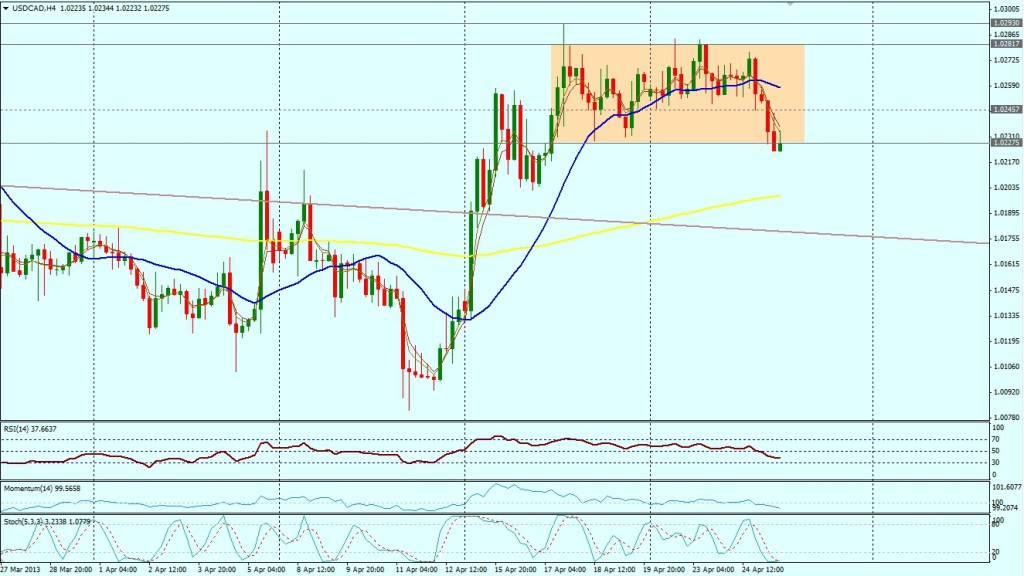
Task: Click the chart shift triangle marker at top
Action: click(791, 4)
